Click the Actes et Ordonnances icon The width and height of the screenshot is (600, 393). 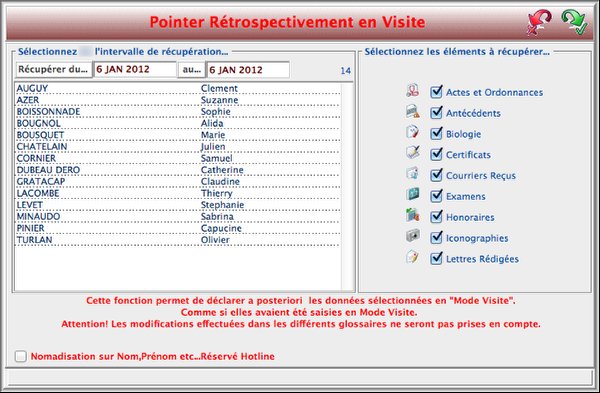coord(412,91)
